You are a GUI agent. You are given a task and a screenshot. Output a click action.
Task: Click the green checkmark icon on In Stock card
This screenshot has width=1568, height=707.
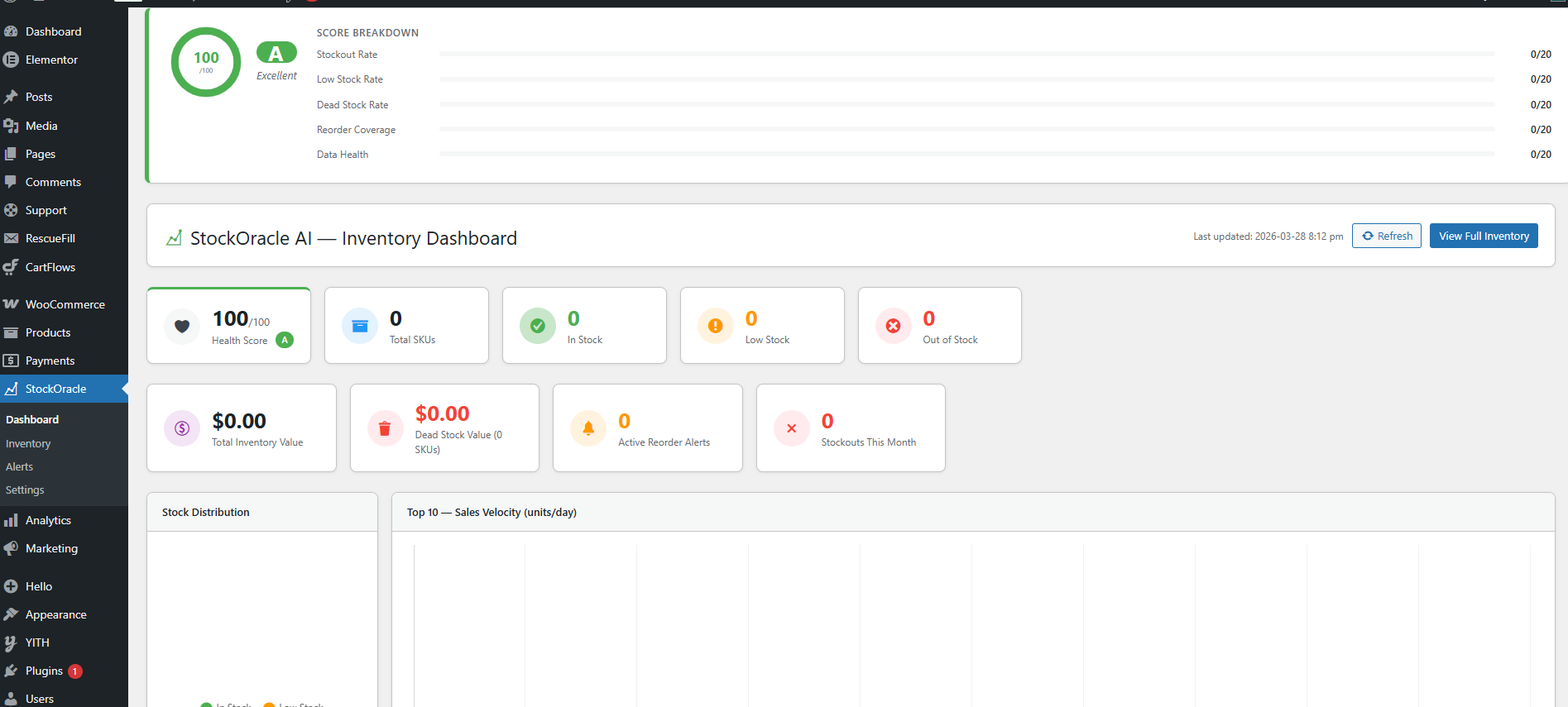point(538,326)
